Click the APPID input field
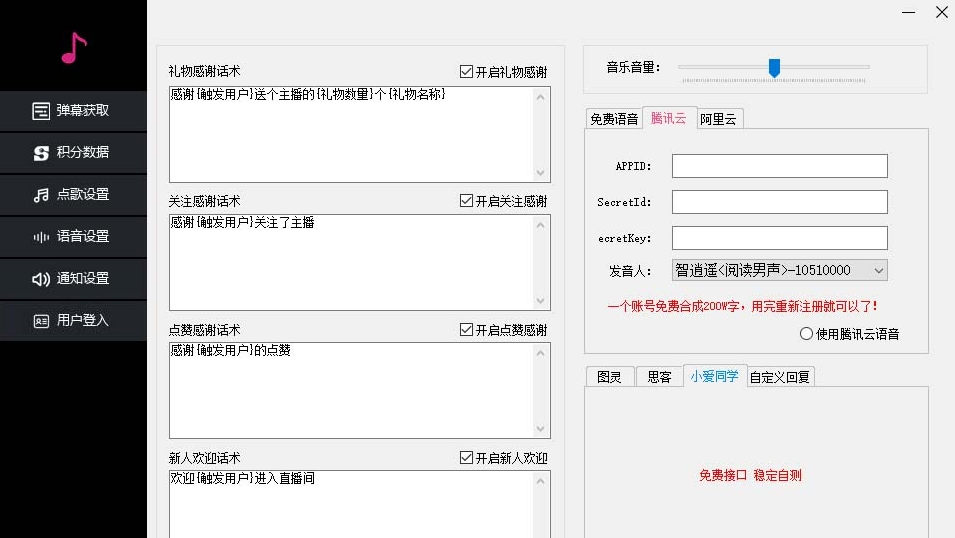The image size is (955, 538). pos(779,166)
